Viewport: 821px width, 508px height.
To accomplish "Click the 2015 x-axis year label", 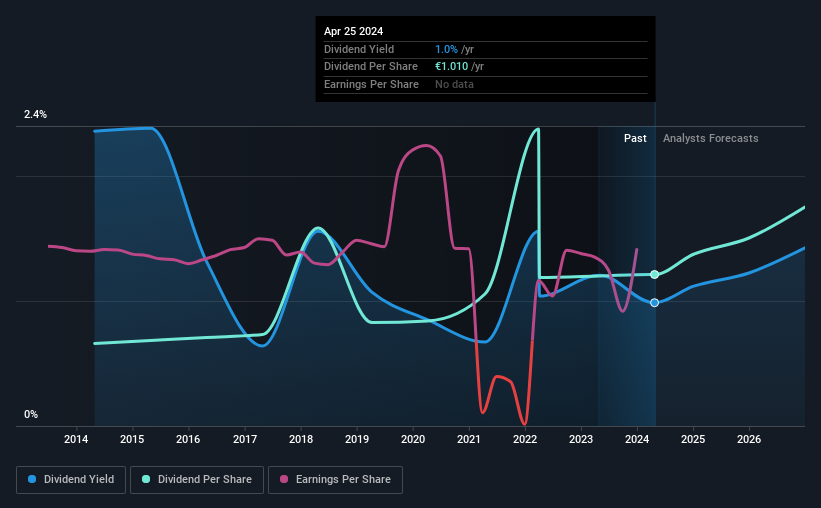I will point(132,439).
